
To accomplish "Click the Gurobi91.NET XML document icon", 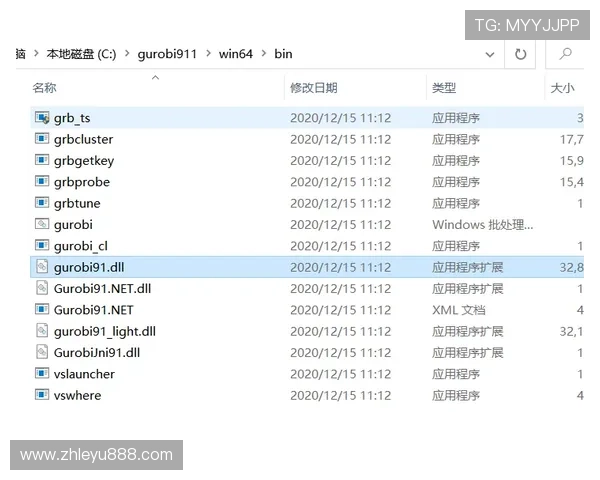I will [42, 309].
